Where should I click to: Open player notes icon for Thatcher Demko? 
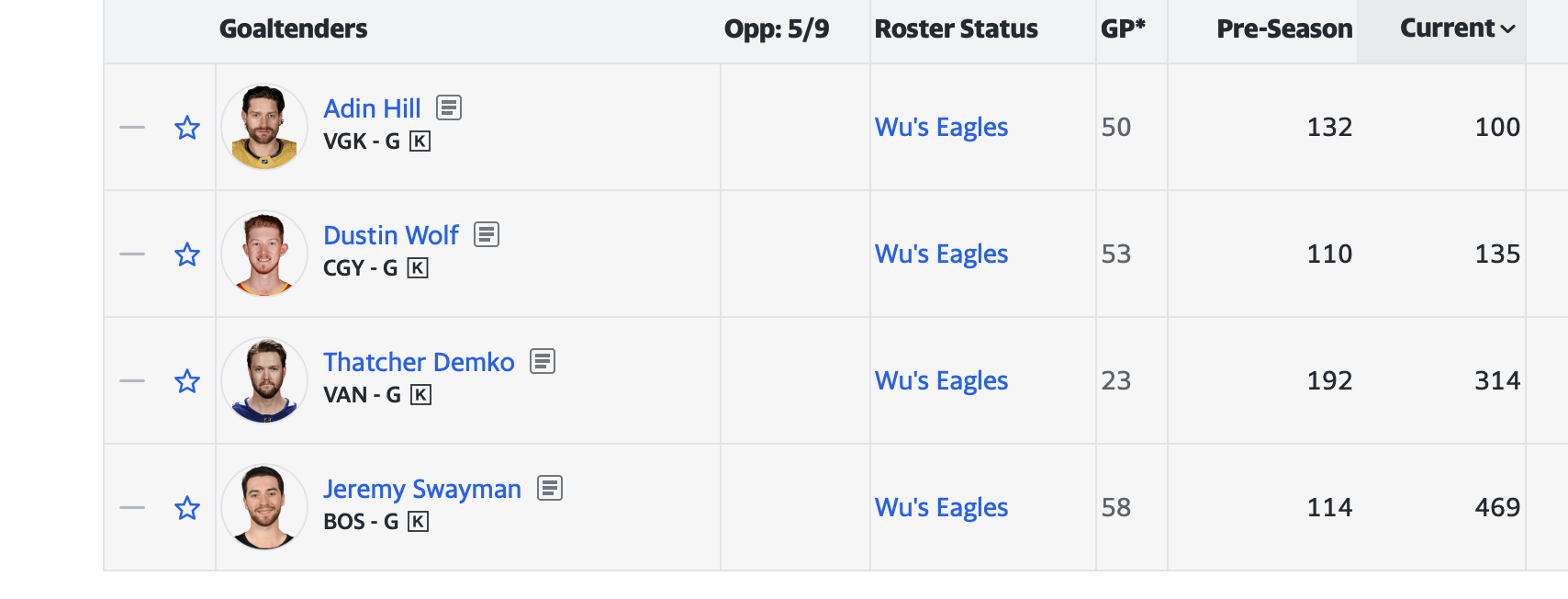543,362
